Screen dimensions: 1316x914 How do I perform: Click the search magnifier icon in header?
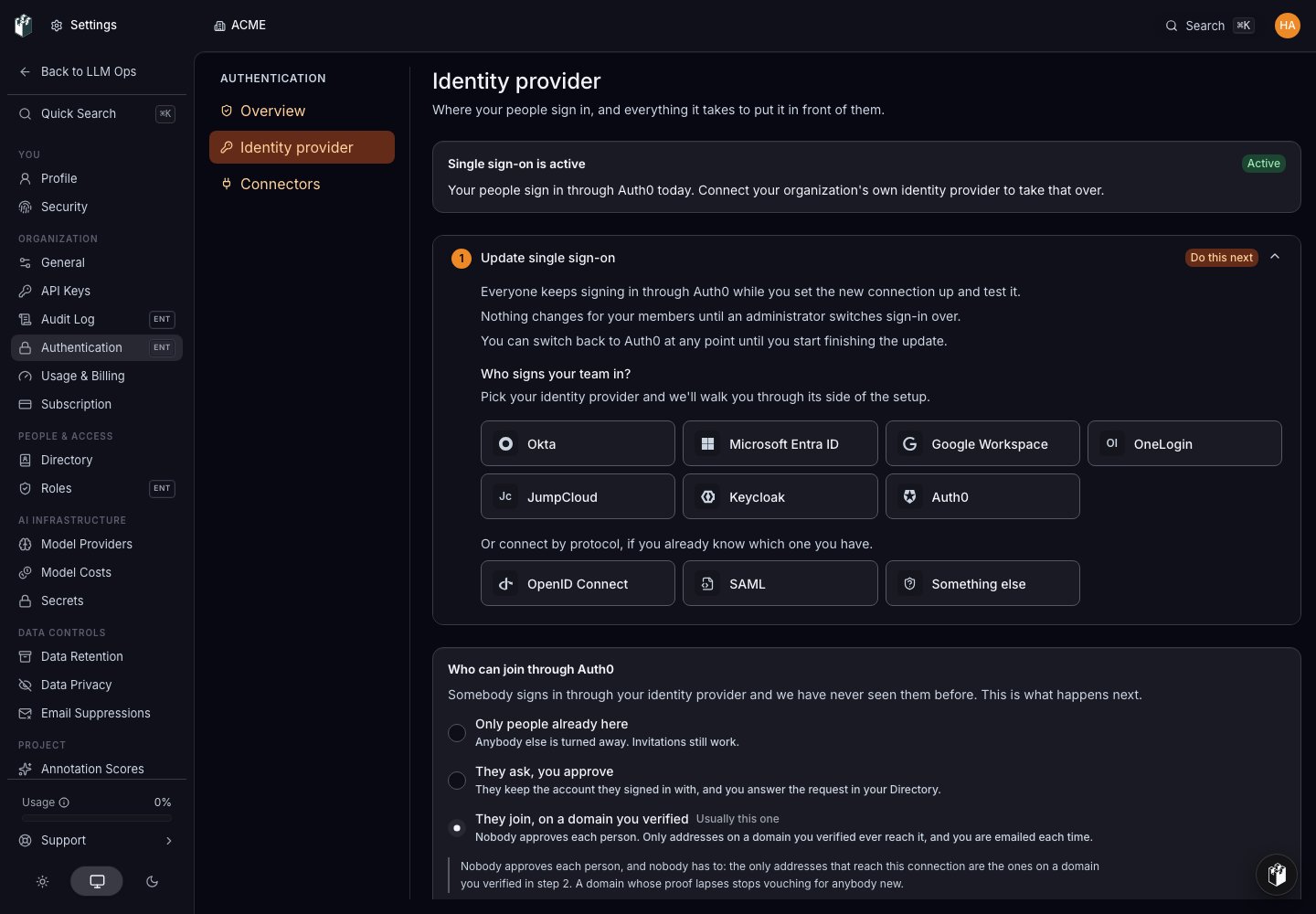pyautogui.click(x=1172, y=26)
